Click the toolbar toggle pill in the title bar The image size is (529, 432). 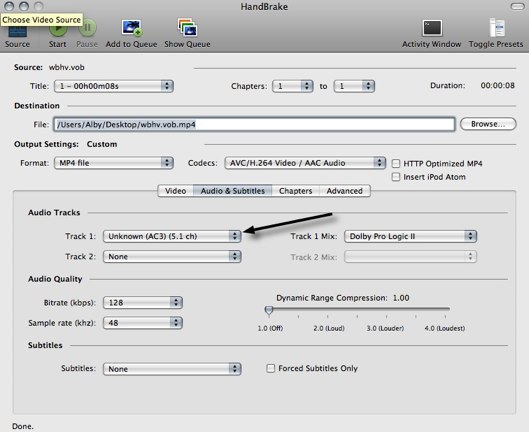[517, 6]
